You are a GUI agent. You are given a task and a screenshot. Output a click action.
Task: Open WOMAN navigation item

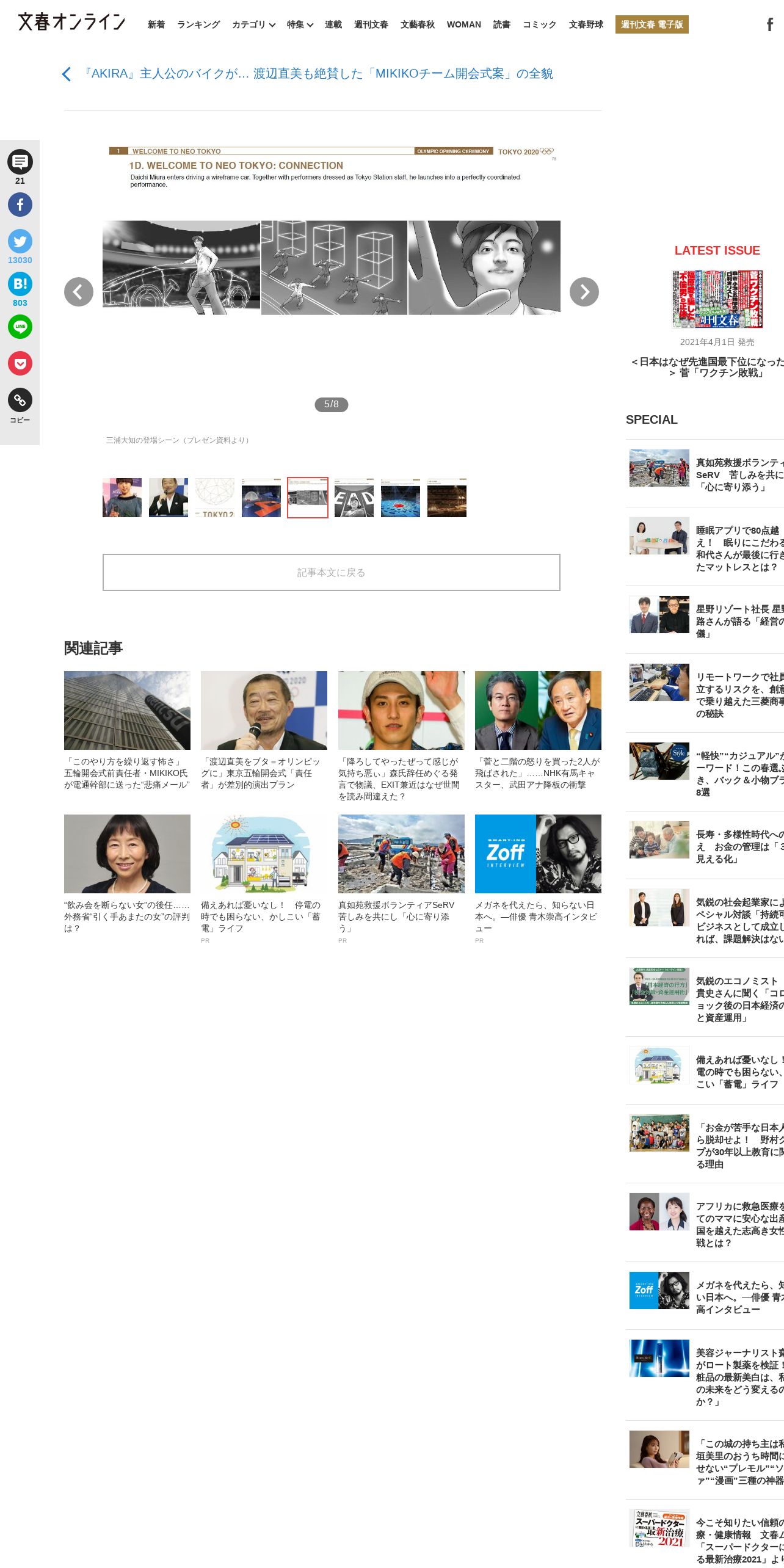(x=464, y=24)
